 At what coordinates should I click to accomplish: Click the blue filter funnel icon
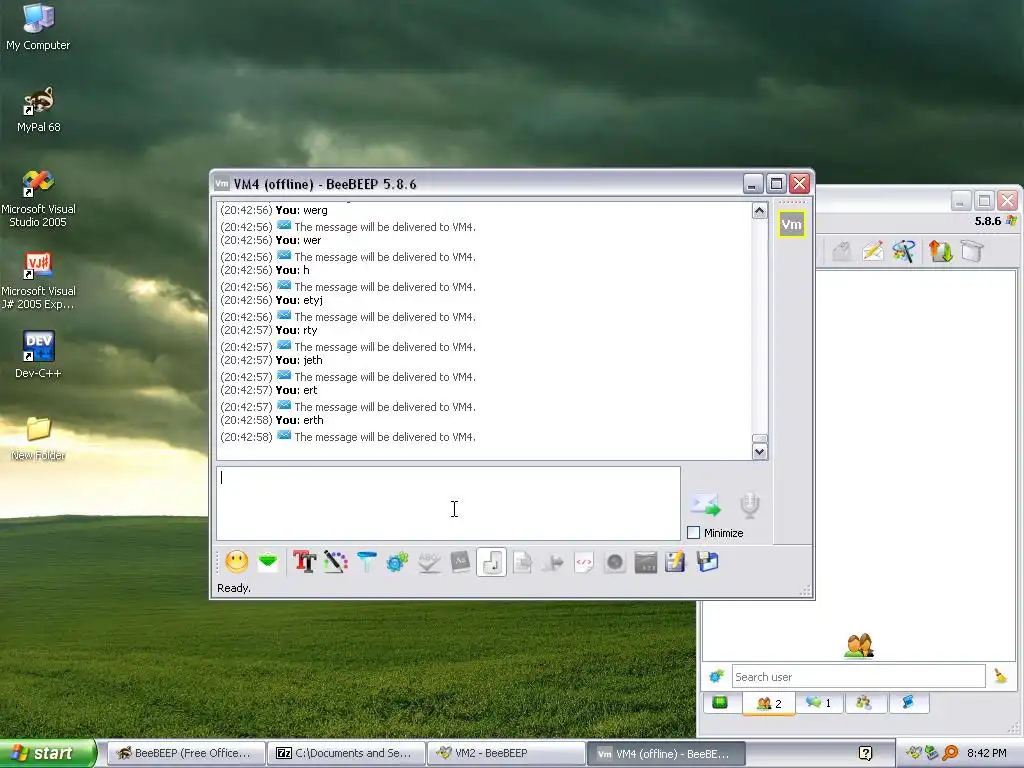[x=366, y=562]
